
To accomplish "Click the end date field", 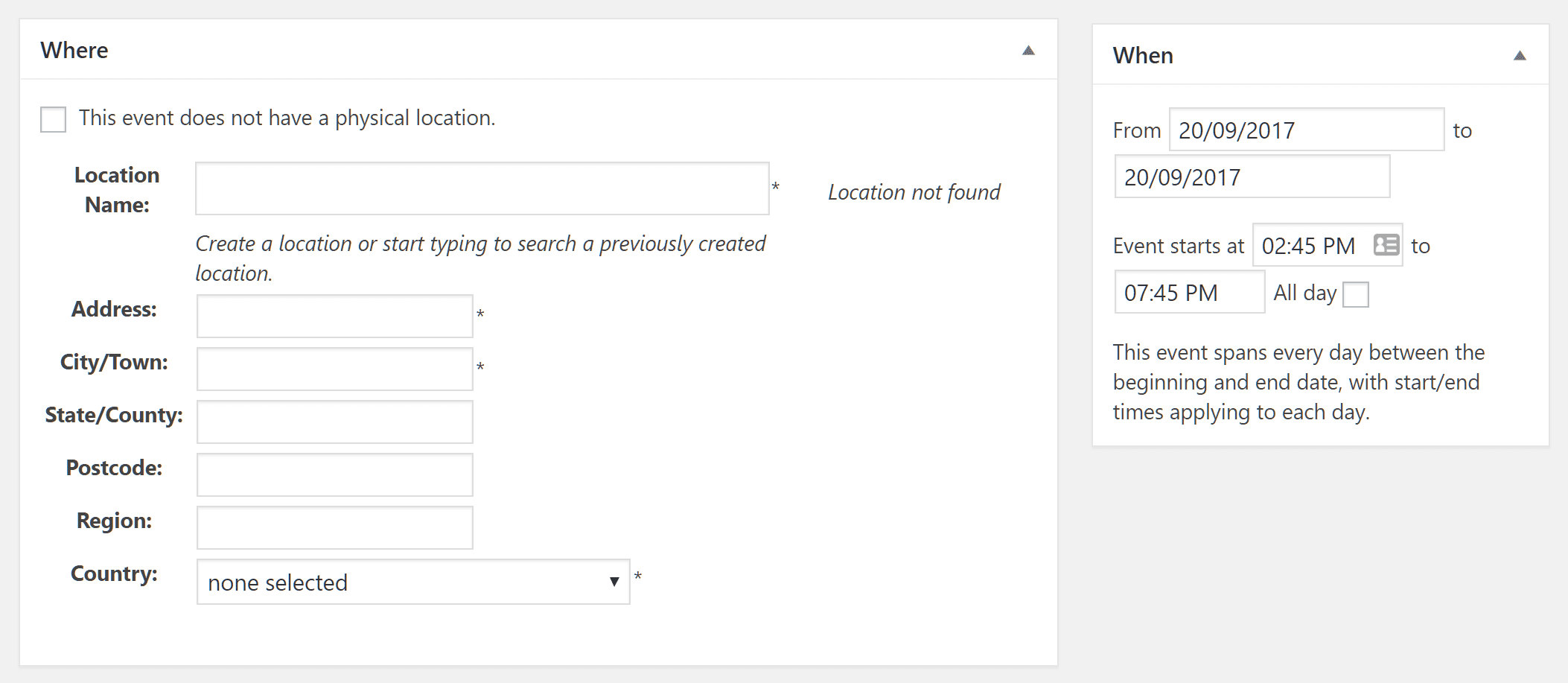I will pyautogui.click(x=1252, y=177).
